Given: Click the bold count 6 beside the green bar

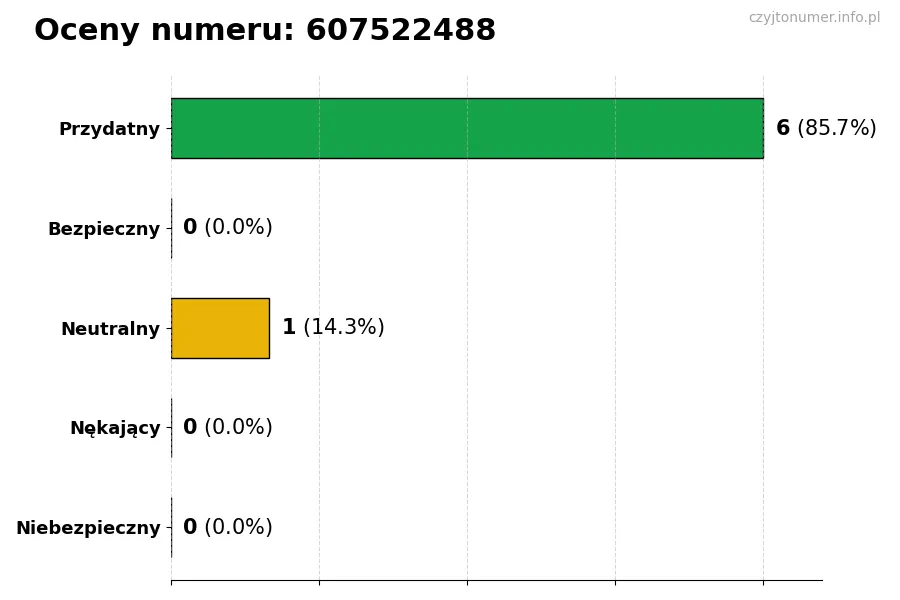Looking at the screenshot, I should [x=783, y=128].
